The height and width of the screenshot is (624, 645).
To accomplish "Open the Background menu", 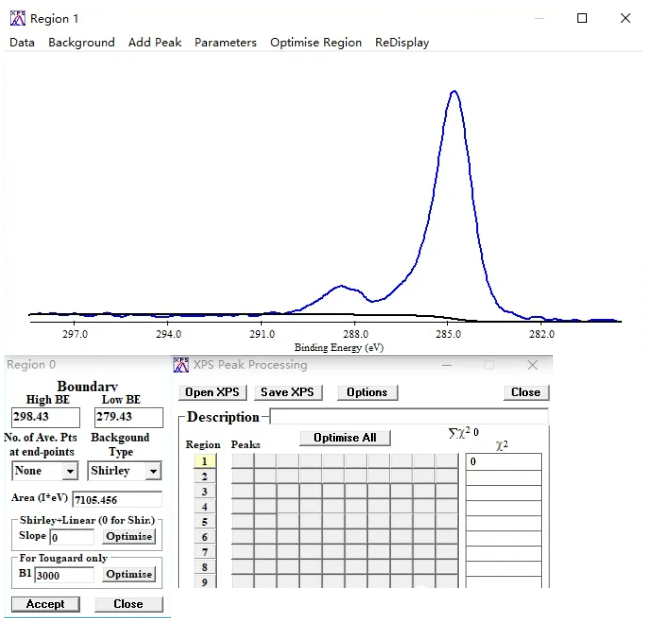I will click(81, 42).
